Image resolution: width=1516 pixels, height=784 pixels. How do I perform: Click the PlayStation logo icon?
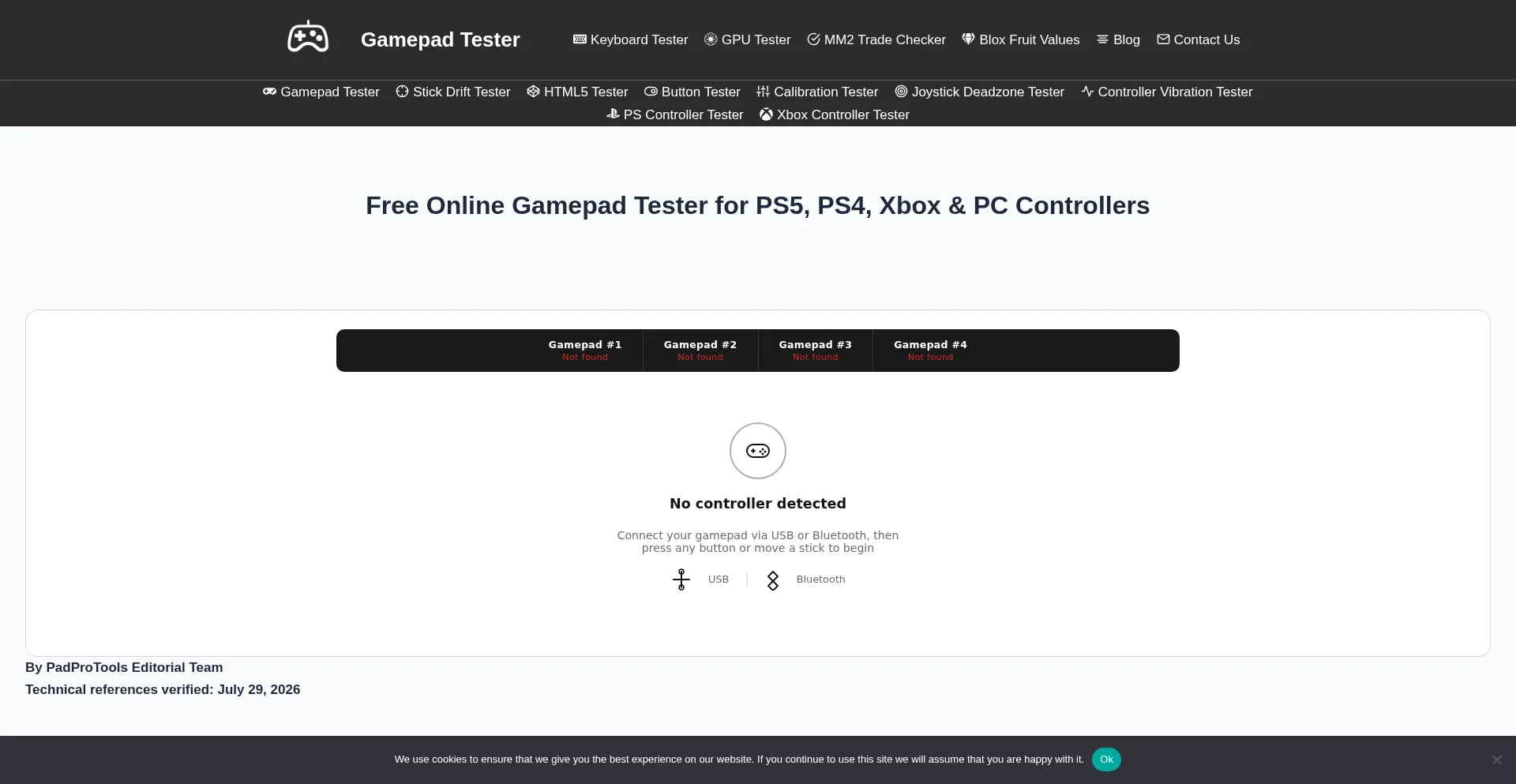[x=613, y=114]
